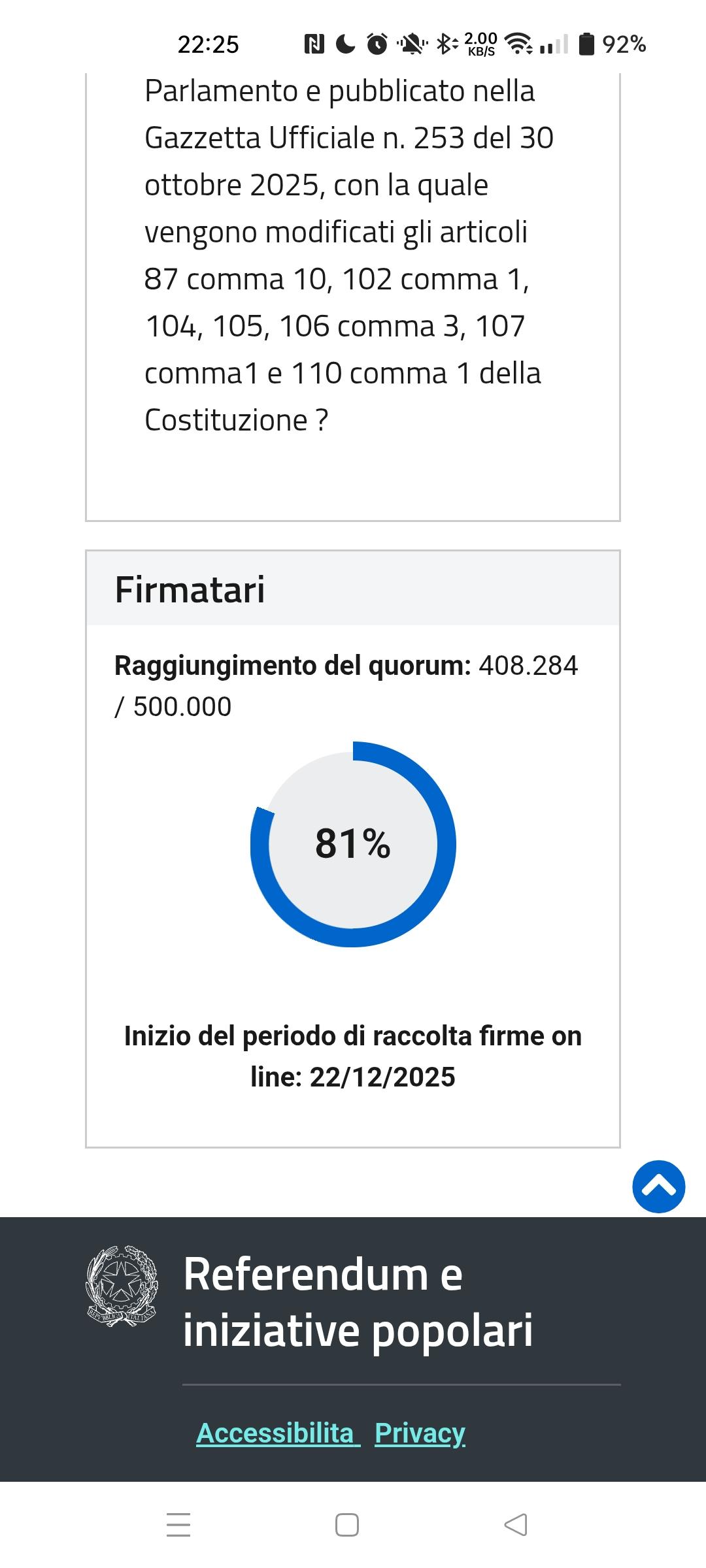Open the Privacy link
This screenshot has width=706, height=1568.
pyautogui.click(x=420, y=1433)
